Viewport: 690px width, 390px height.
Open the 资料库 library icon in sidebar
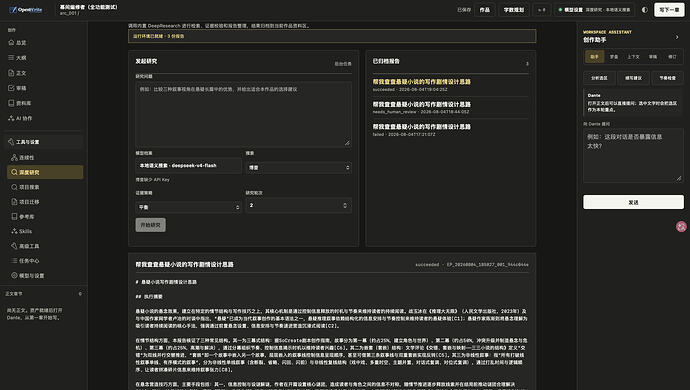point(11,103)
